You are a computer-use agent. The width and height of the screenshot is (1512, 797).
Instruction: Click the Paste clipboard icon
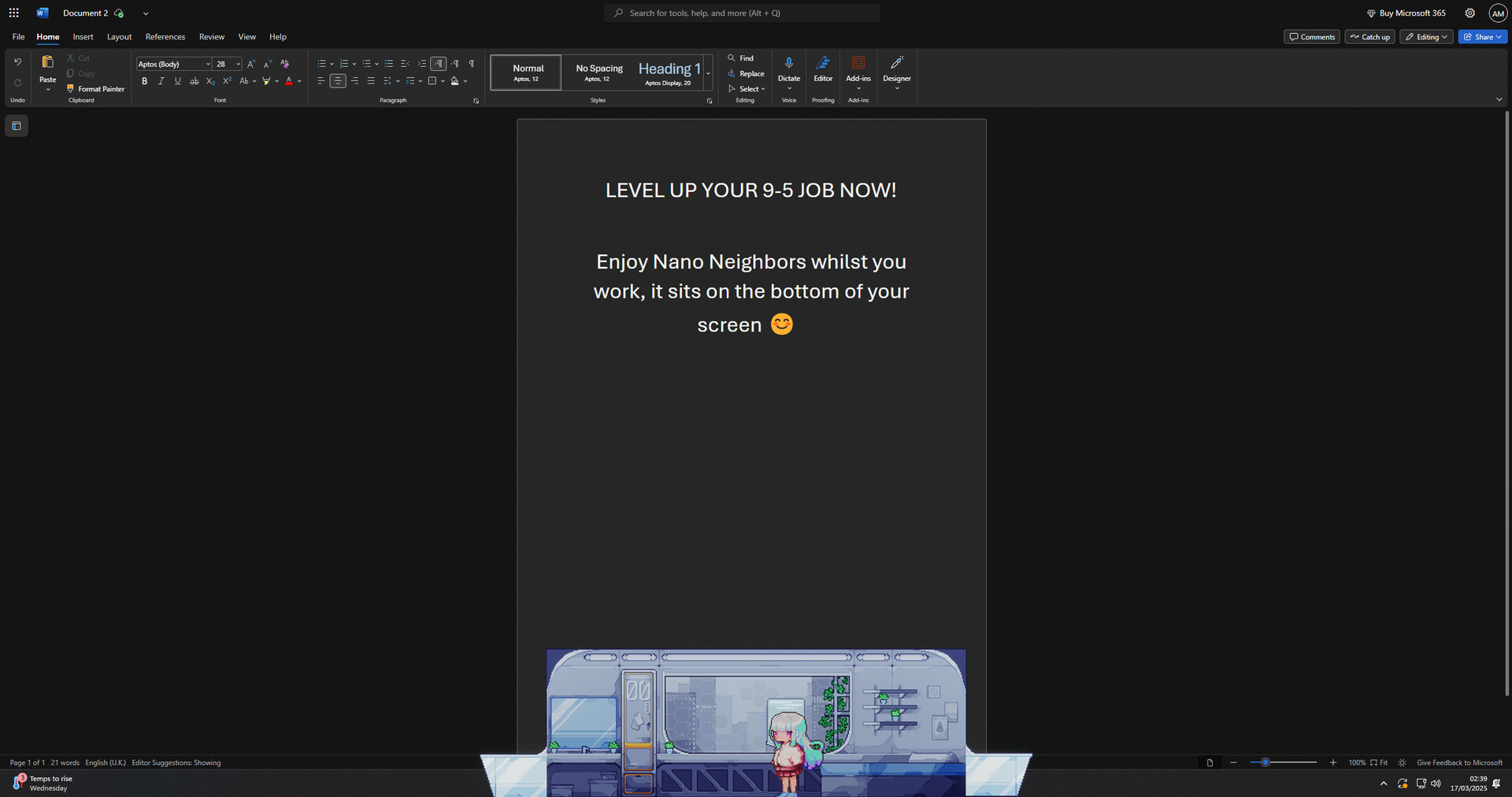point(48,62)
